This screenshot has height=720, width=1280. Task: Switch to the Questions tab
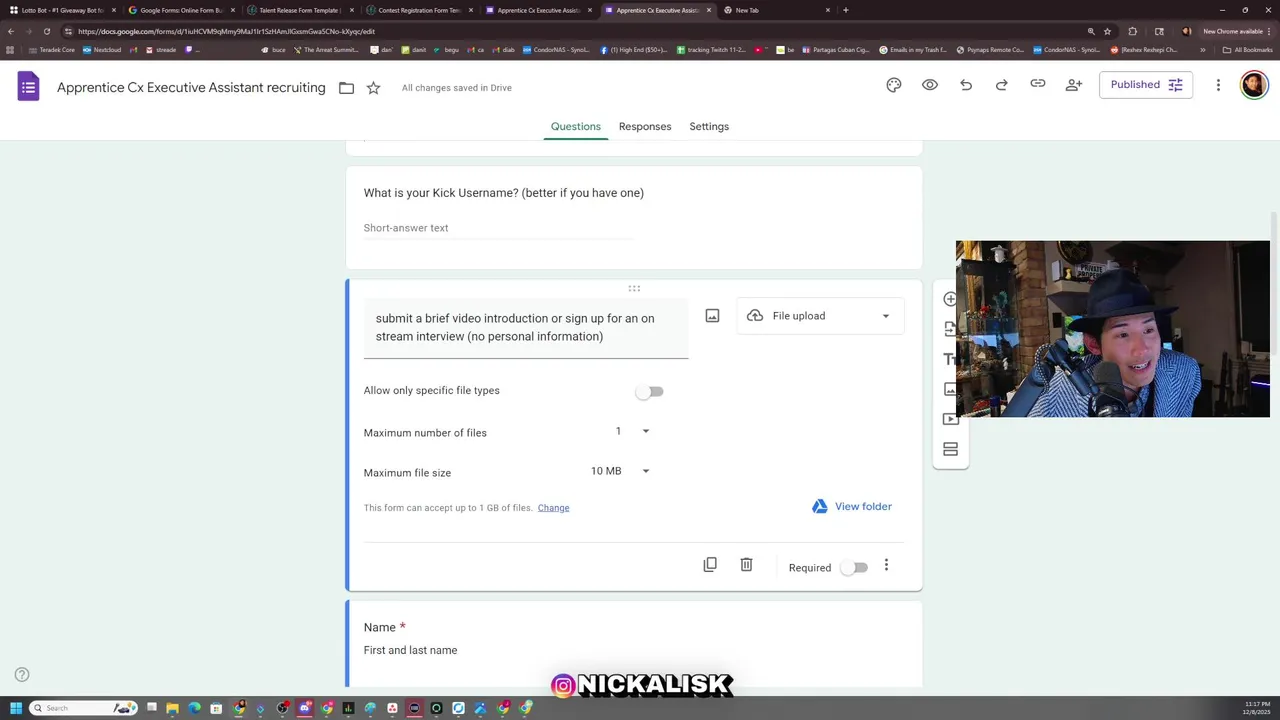pyautogui.click(x=576, y=126)
